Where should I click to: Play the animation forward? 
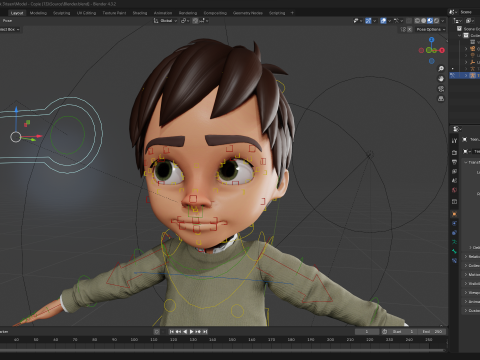191,331
